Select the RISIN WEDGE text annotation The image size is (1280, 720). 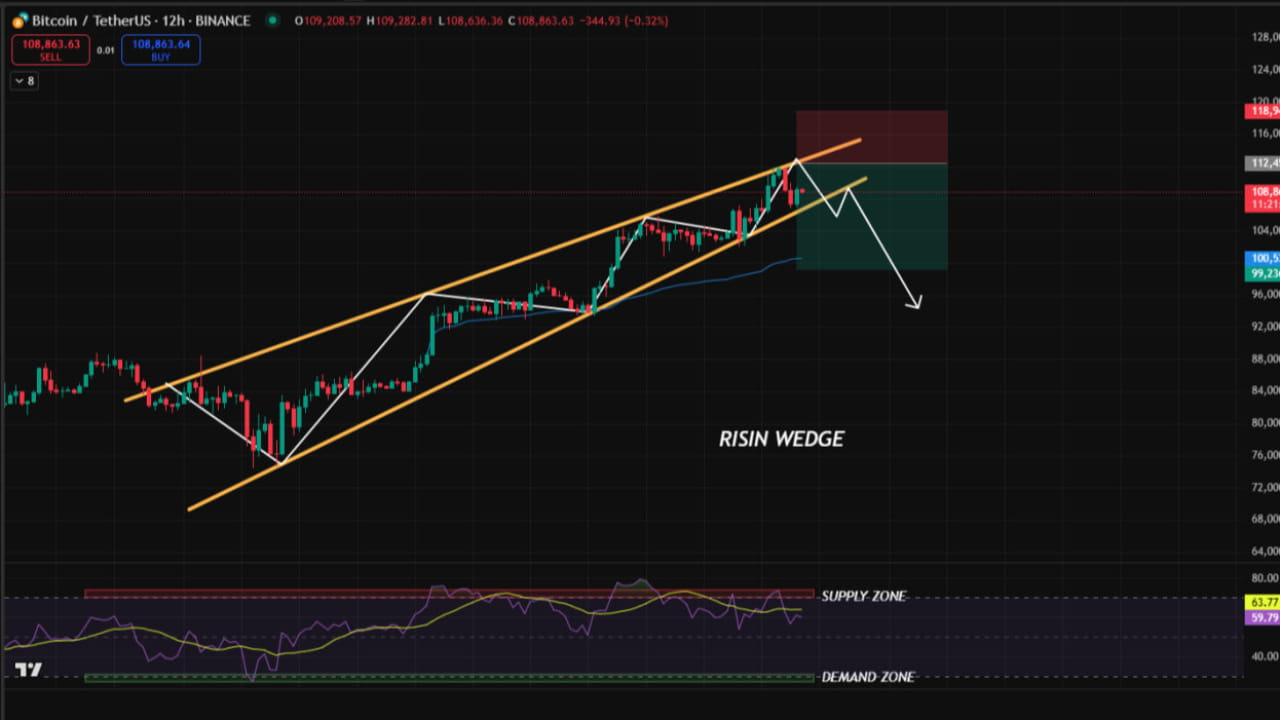(x=781, y=439)
